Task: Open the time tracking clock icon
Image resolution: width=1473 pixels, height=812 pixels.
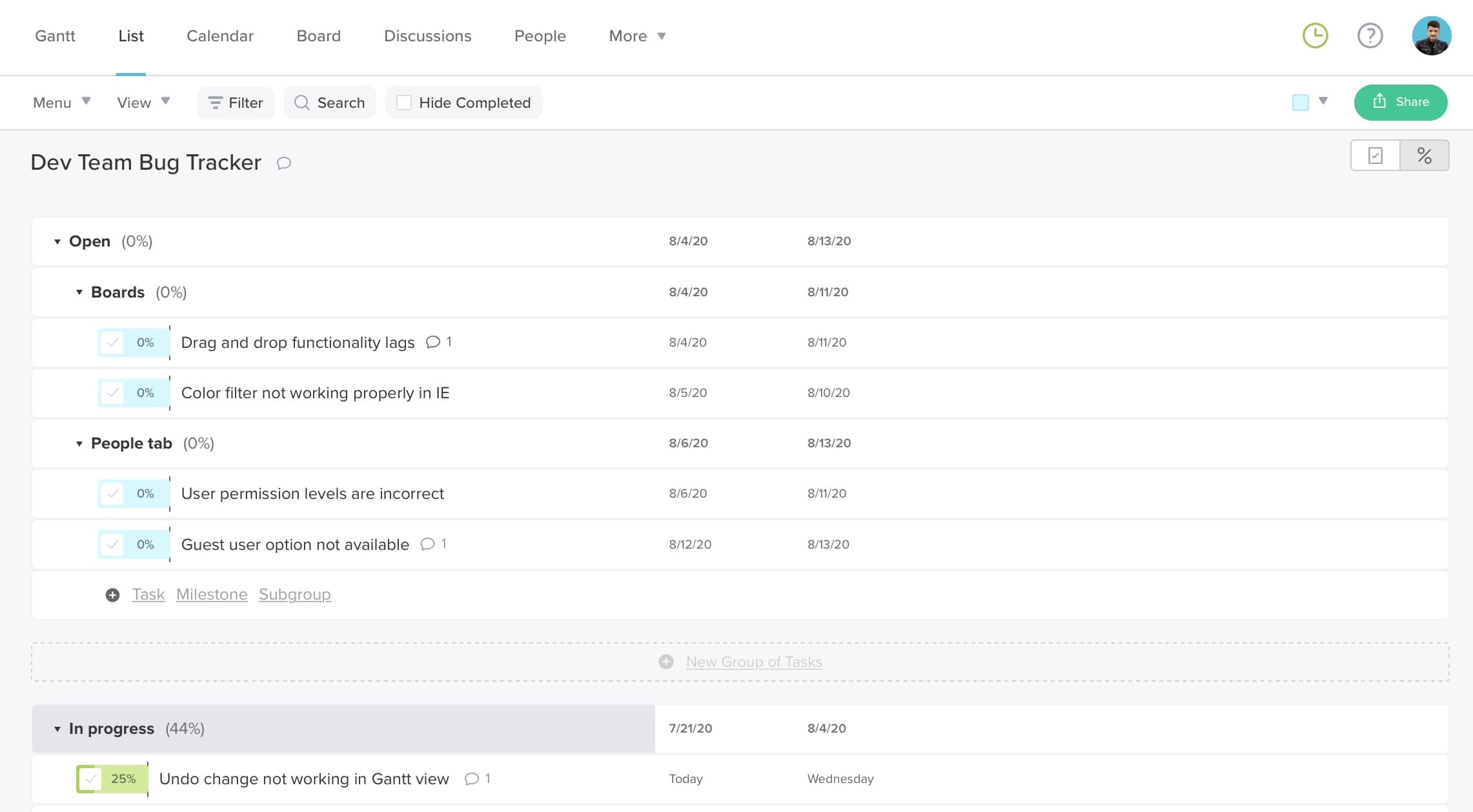Action: (1314, 36)
